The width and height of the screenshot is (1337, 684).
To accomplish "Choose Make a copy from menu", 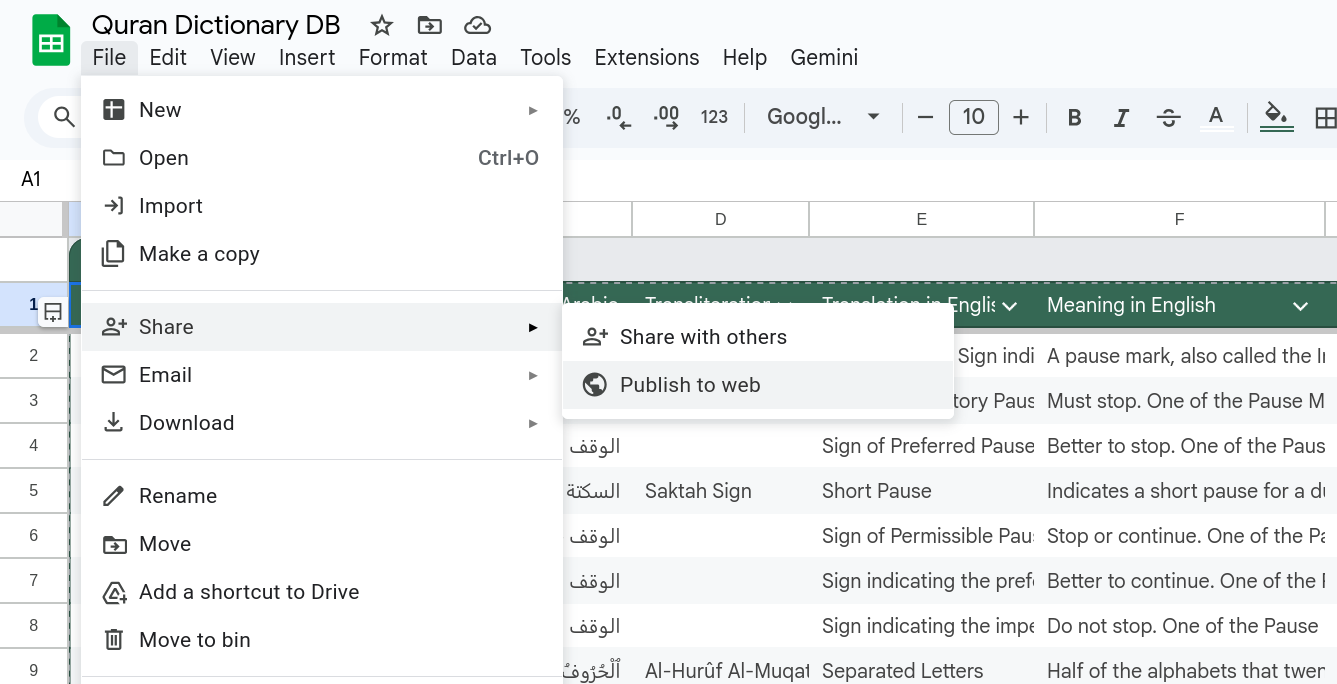I will [x=199, y=254].
